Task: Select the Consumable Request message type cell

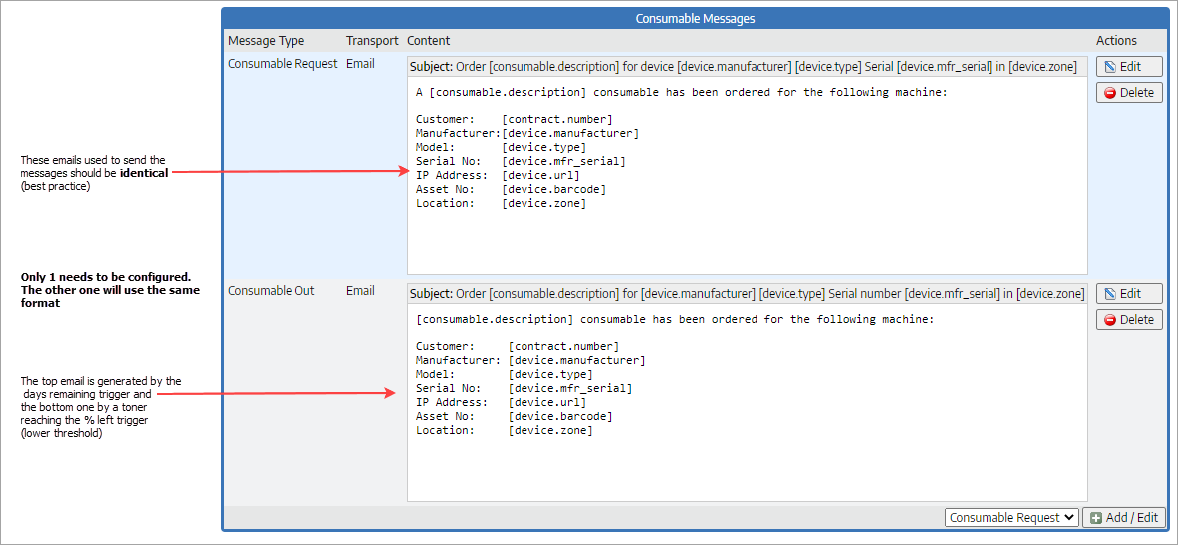Action: click(281, 64)
